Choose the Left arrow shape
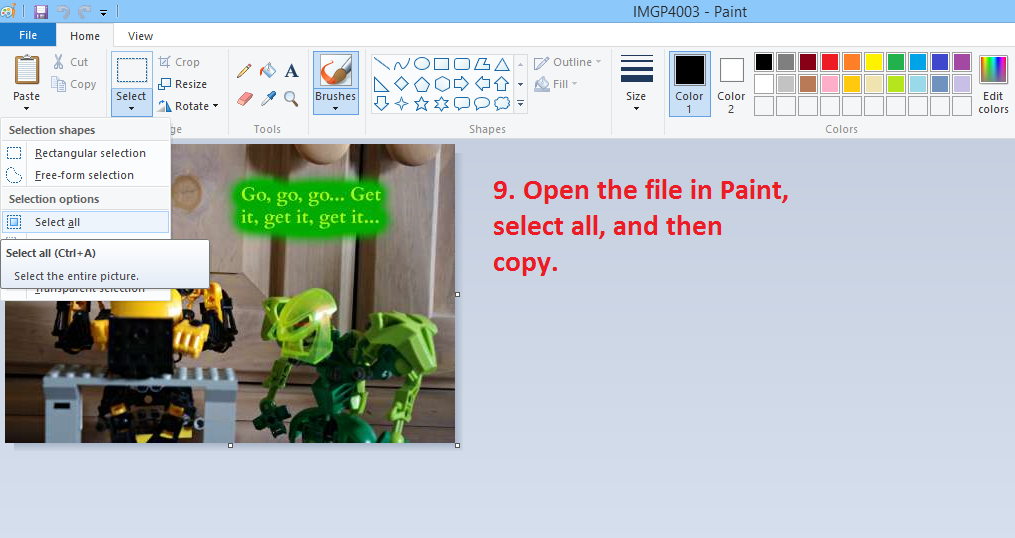Viewport: 1015px width, 538px height. 482,84
